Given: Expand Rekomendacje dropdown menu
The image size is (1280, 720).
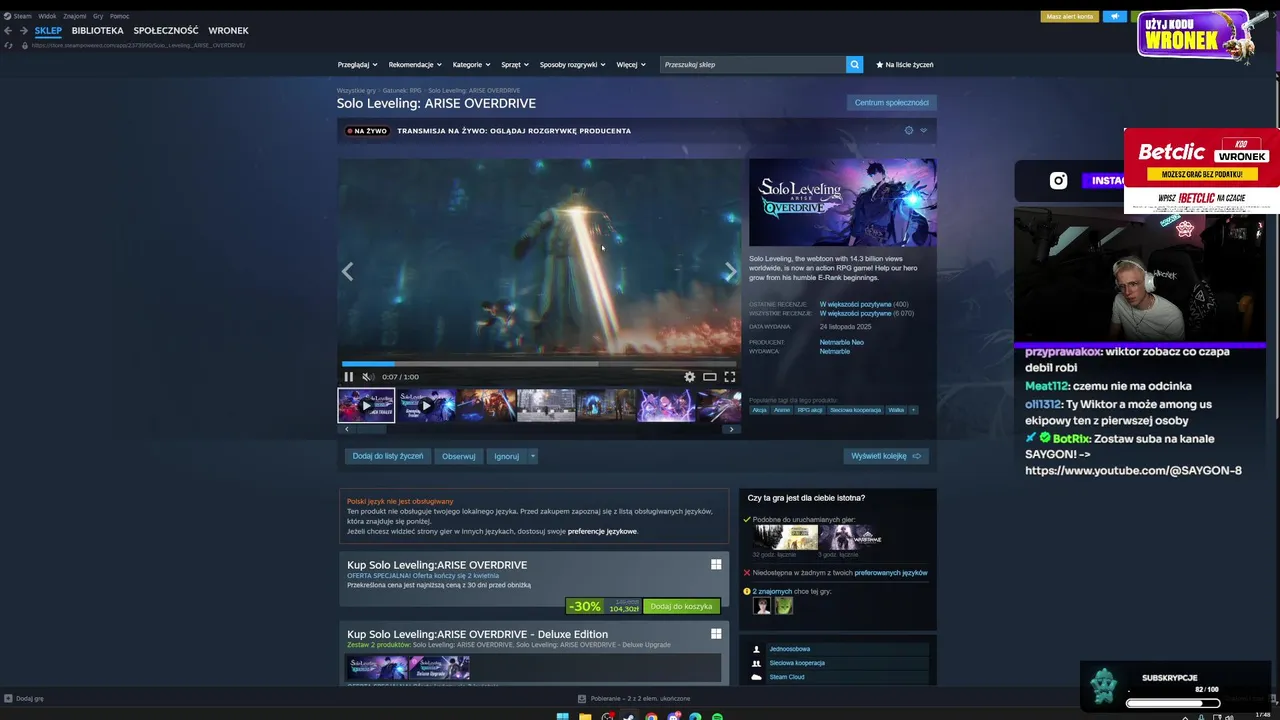Looking at the screenshot, I should coord(415,64).
